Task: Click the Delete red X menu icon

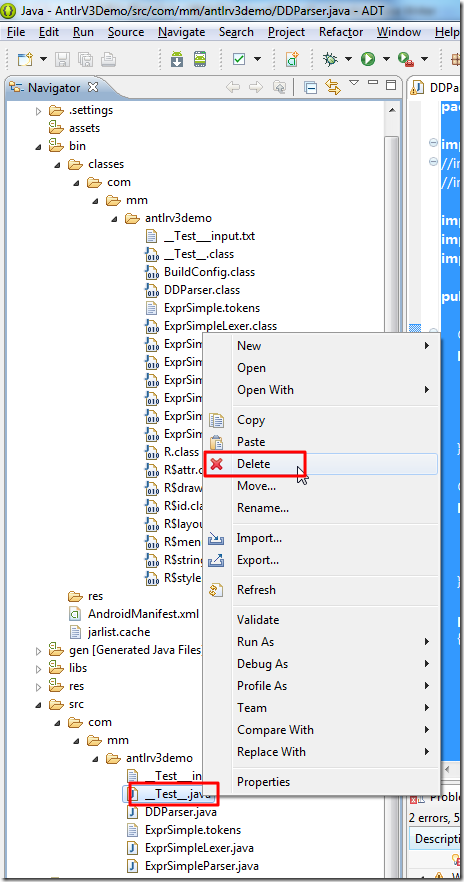Action: click(x=217, y=464)
